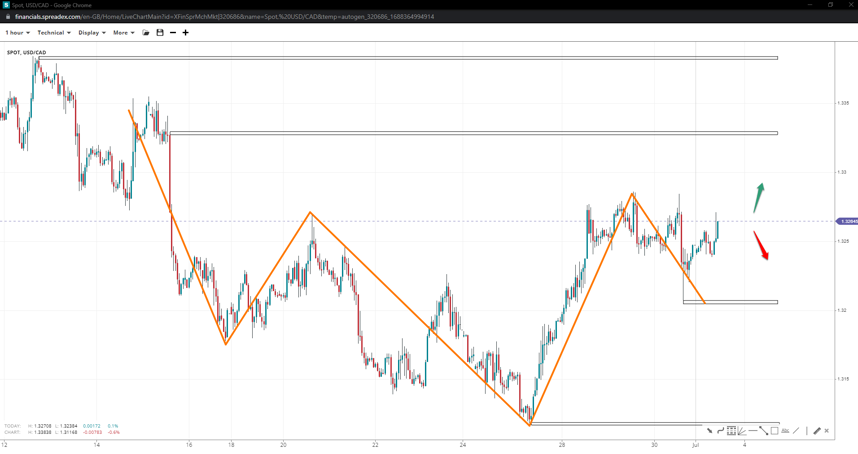Screen dimensions: 858x454
Task: Open the Display options dropdown
Action: point(92,33)
